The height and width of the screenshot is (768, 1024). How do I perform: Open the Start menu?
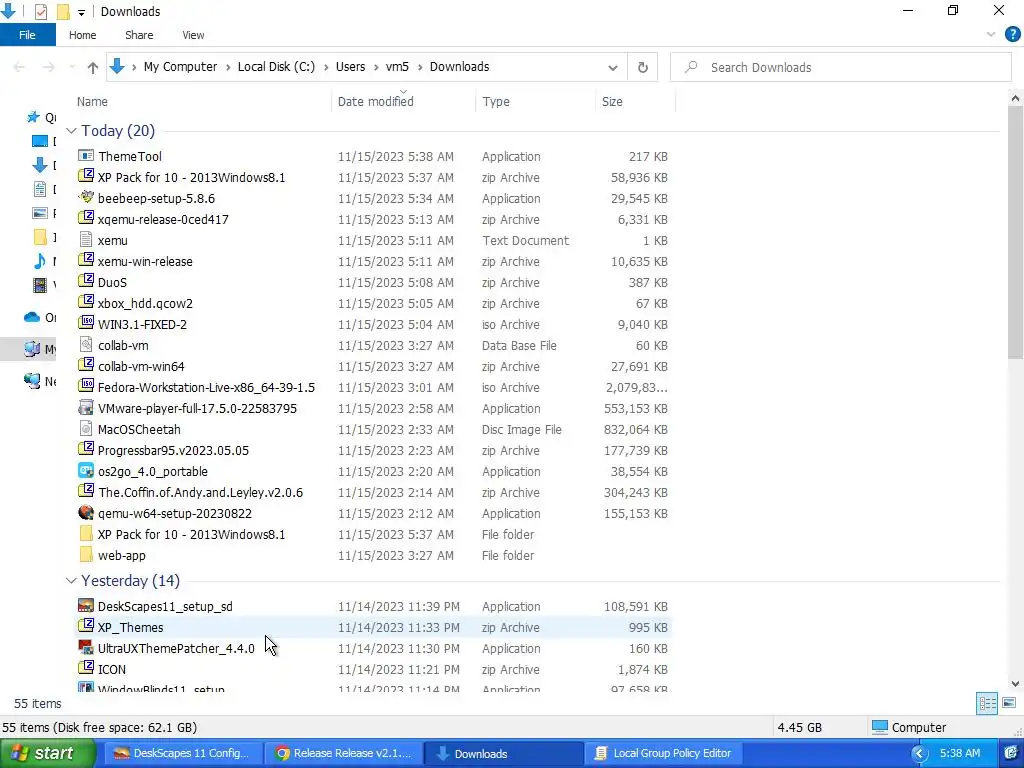tap(47, 754)
